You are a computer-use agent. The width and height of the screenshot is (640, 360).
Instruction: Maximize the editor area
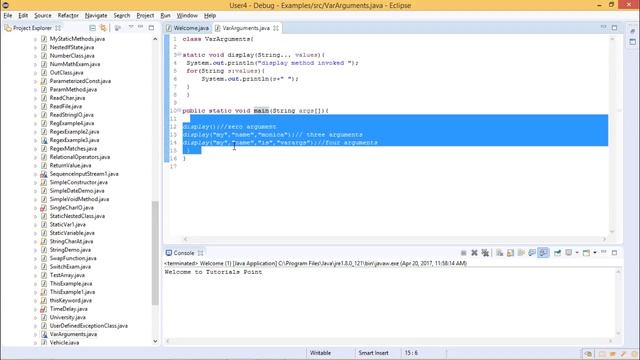pyautogui.click(x=614, y=27)
